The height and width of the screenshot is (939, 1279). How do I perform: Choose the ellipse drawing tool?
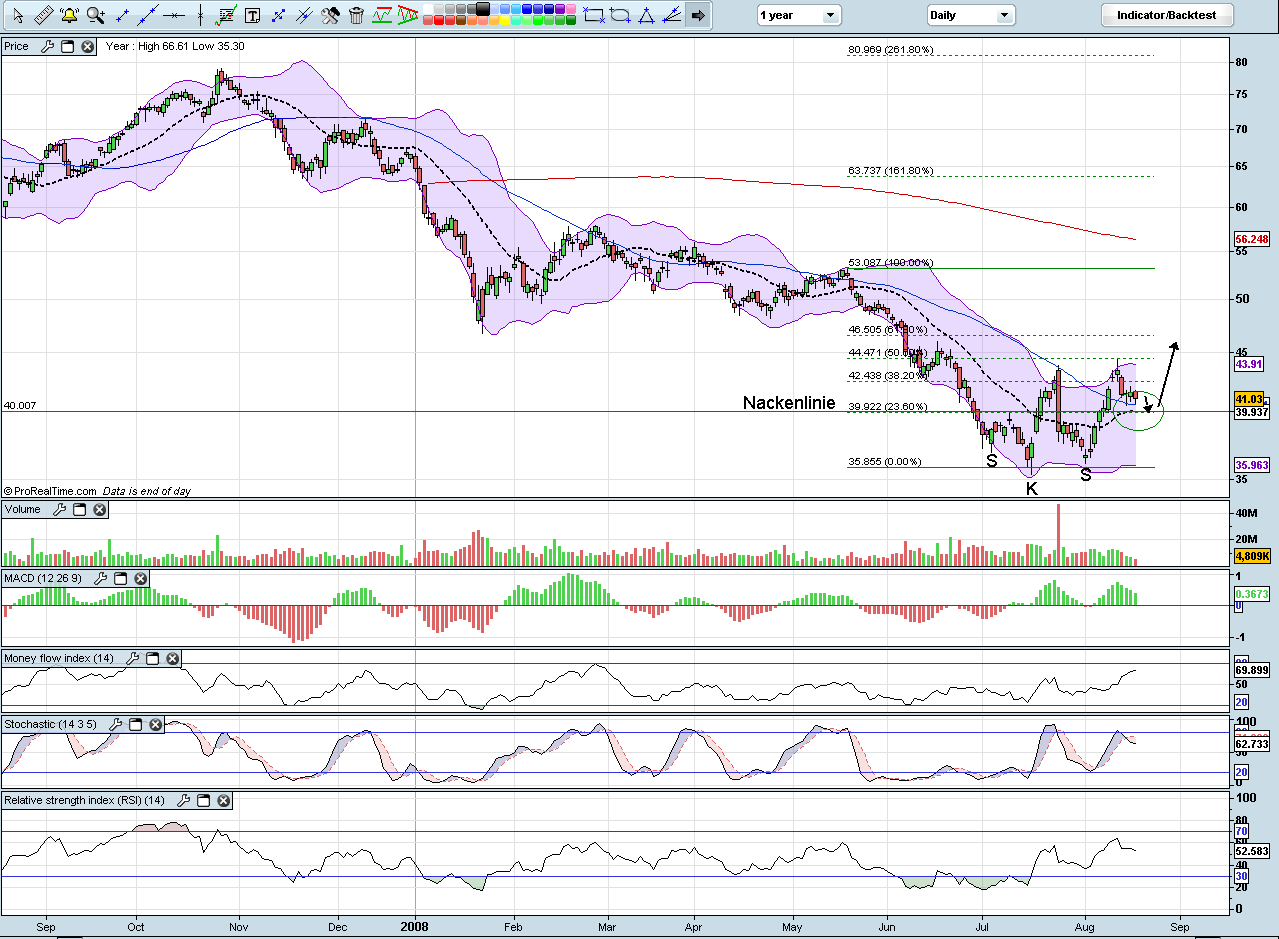click(620, 15)
